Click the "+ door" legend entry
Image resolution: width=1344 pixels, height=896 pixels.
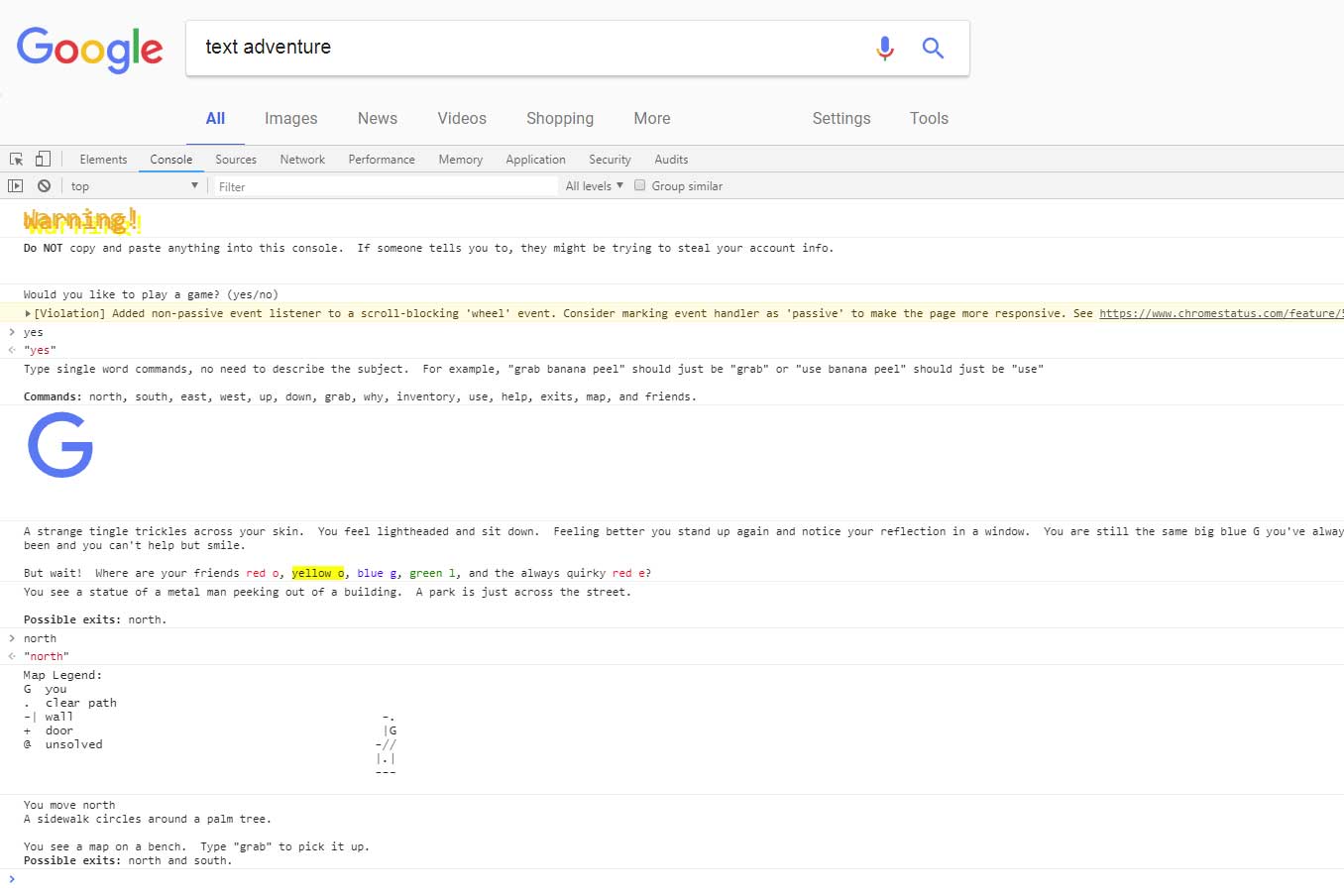[x=49, y=730]
